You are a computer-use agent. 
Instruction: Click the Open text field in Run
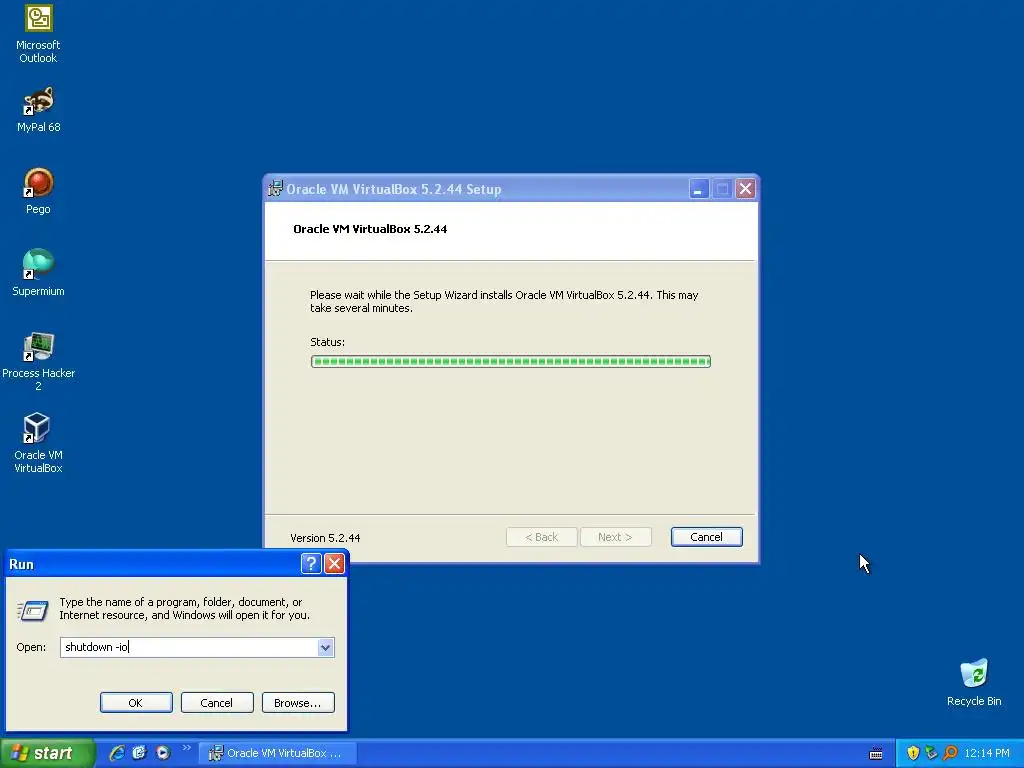coord(189,647)
